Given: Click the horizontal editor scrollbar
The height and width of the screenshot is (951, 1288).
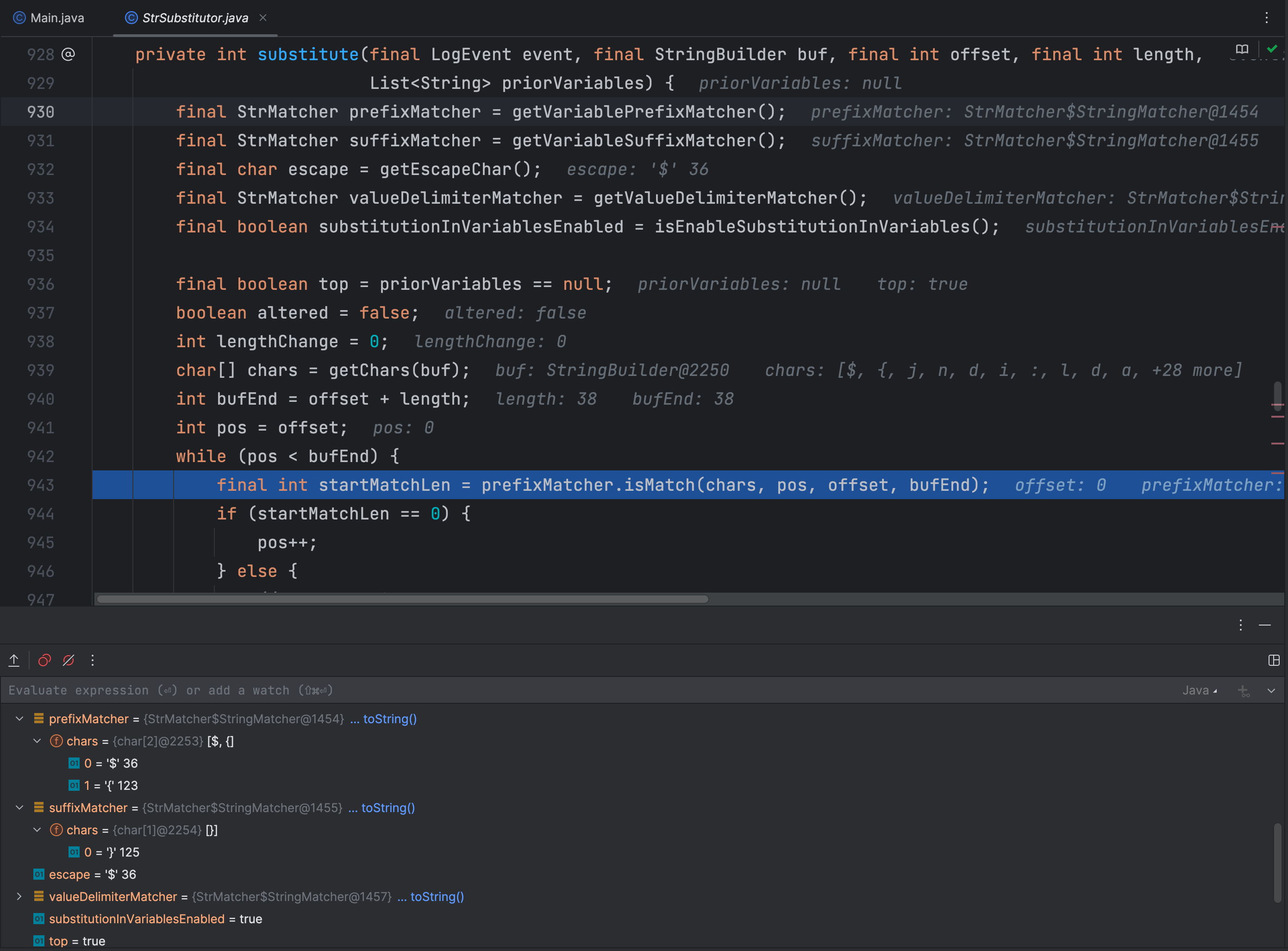Looking at the screenshot, I should [x=403, y=599].
